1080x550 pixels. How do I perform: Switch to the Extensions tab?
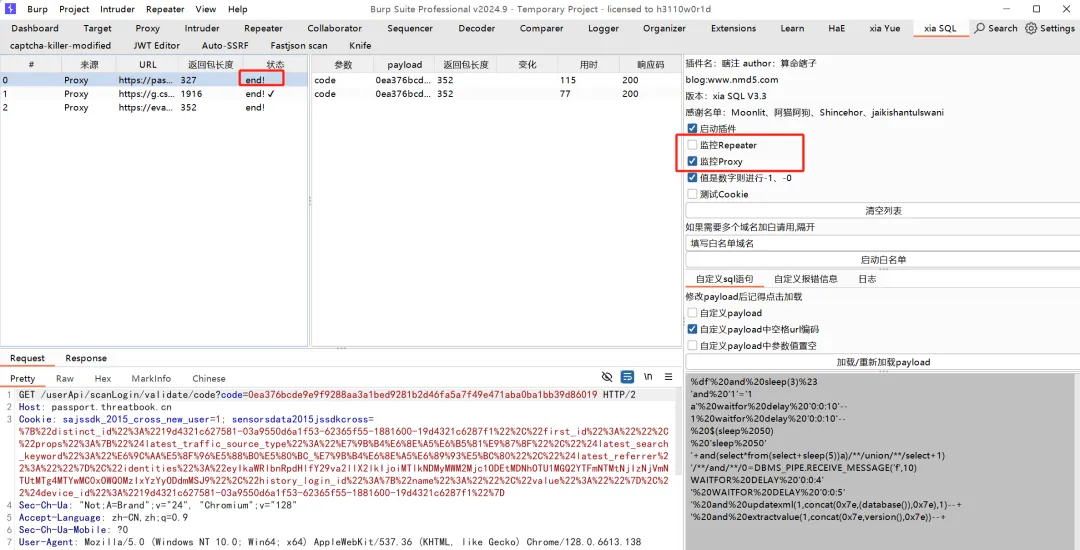734,28
